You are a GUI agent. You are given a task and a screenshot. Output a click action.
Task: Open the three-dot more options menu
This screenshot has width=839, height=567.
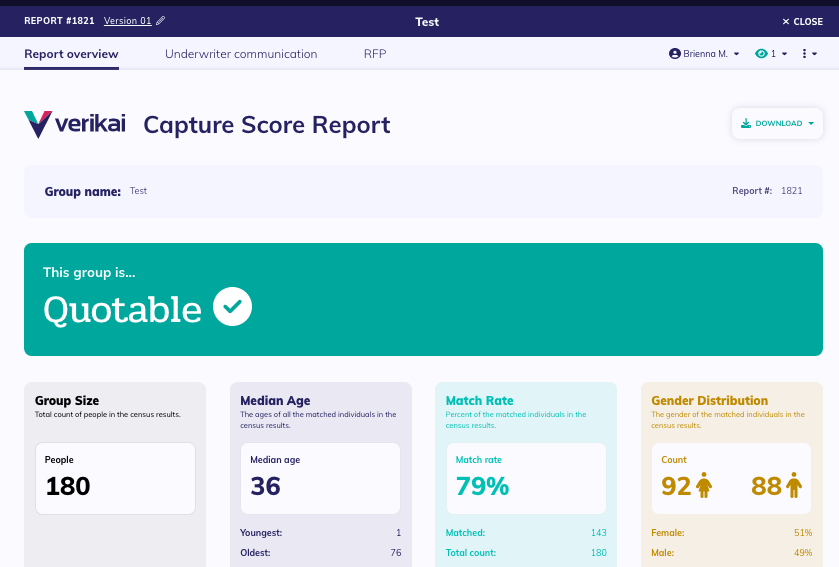click(804, 53)
